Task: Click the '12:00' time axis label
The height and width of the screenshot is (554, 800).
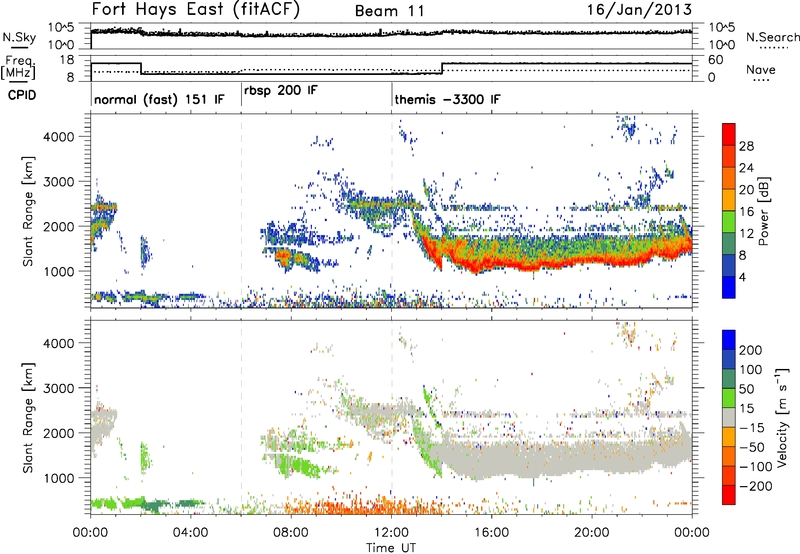Action: point(391,533)
